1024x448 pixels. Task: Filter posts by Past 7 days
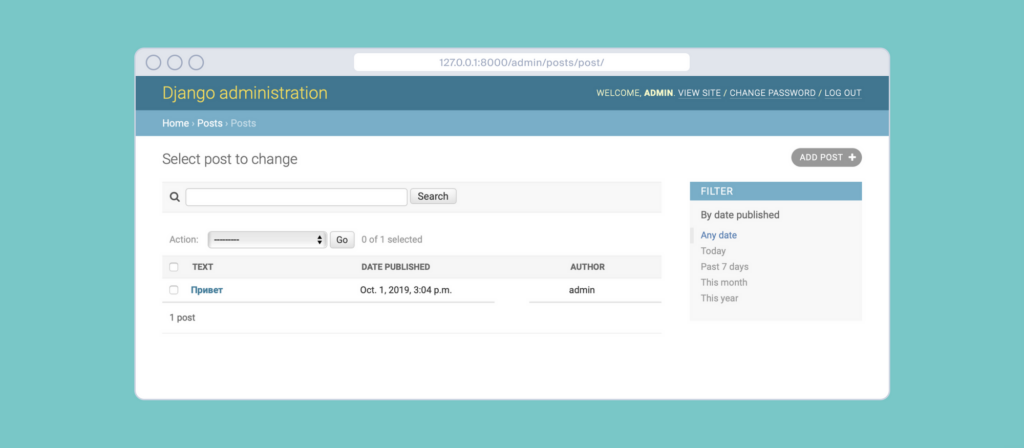click(724, 267)
